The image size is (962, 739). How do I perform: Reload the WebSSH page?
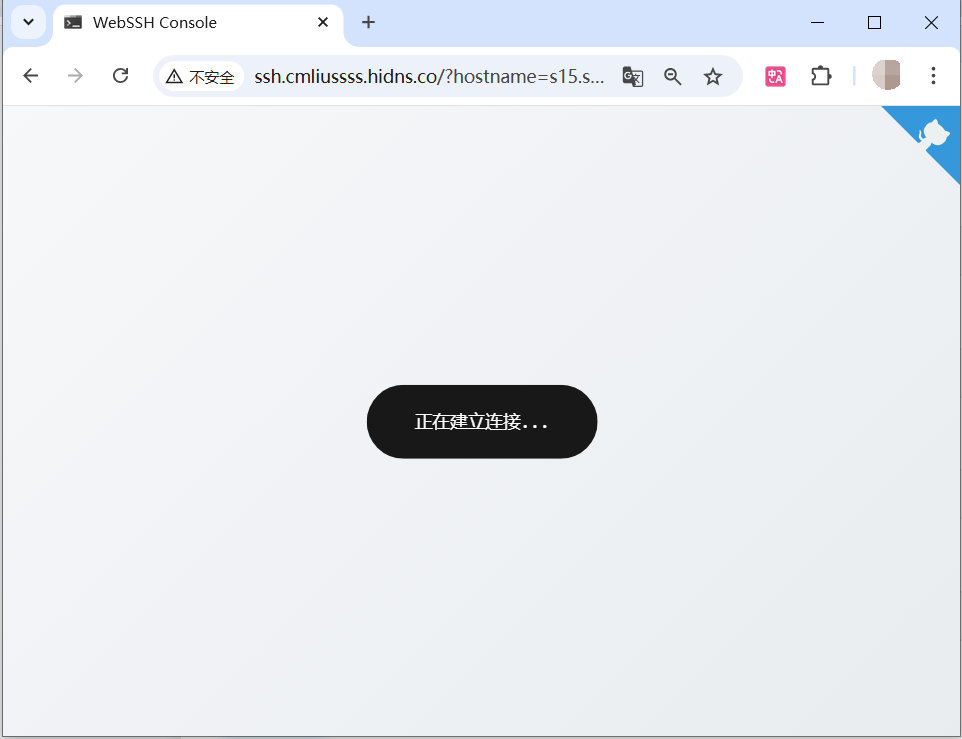tap(120, 76)
